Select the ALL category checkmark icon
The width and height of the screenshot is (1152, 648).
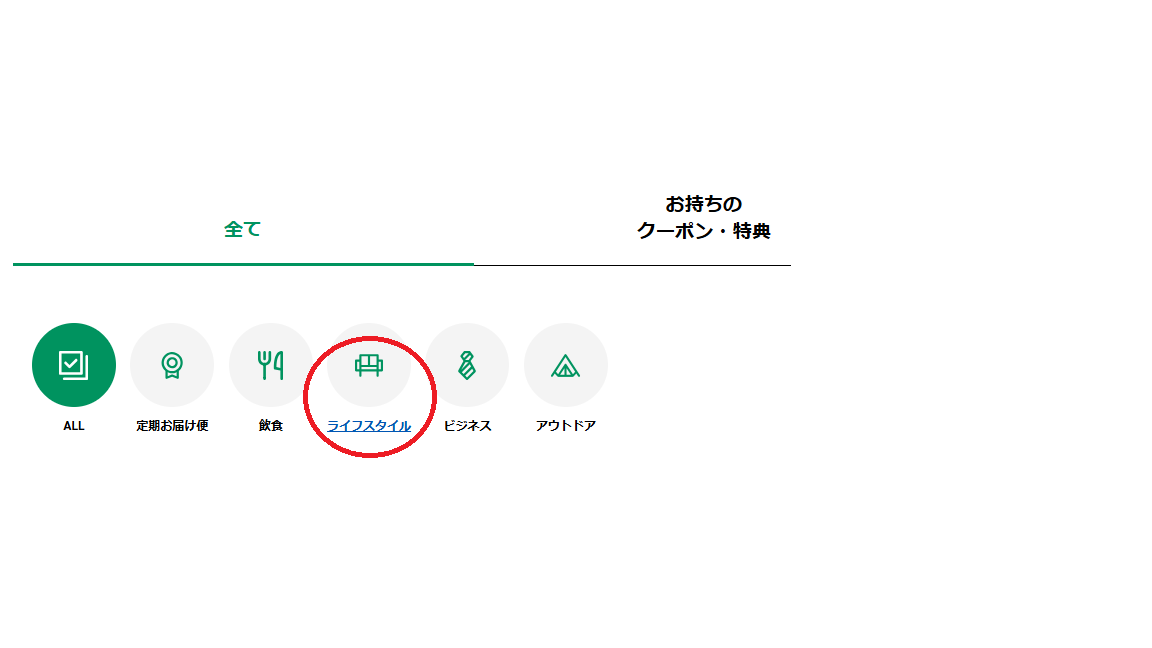[x=73, y=365]
